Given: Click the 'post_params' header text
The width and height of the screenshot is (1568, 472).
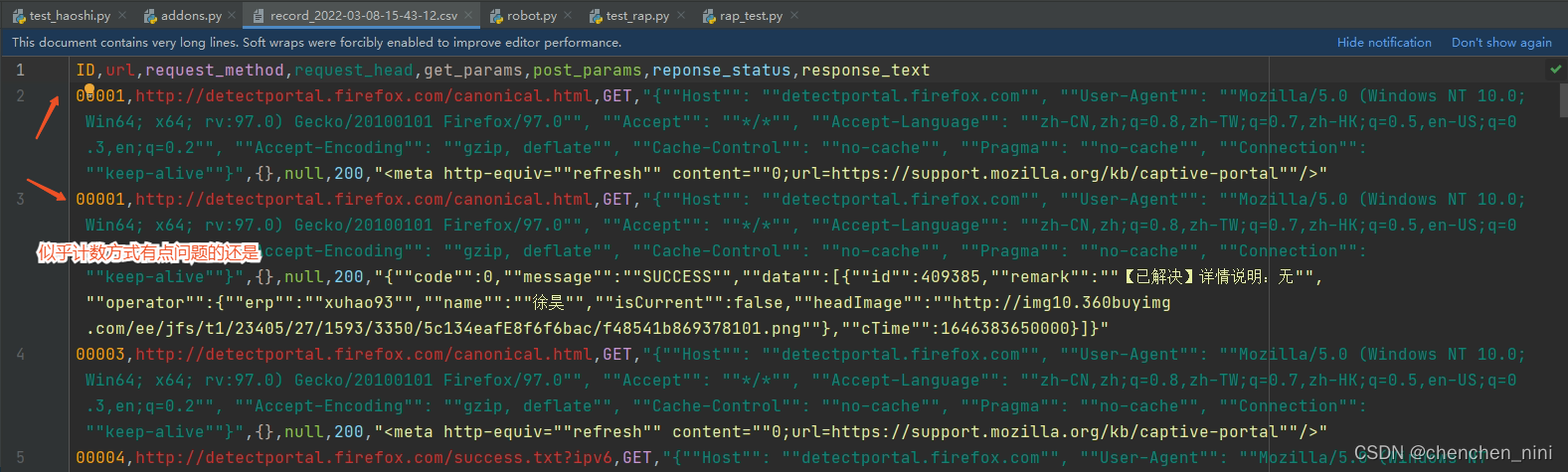Looking at the screenshot, I should coord(588,71).
